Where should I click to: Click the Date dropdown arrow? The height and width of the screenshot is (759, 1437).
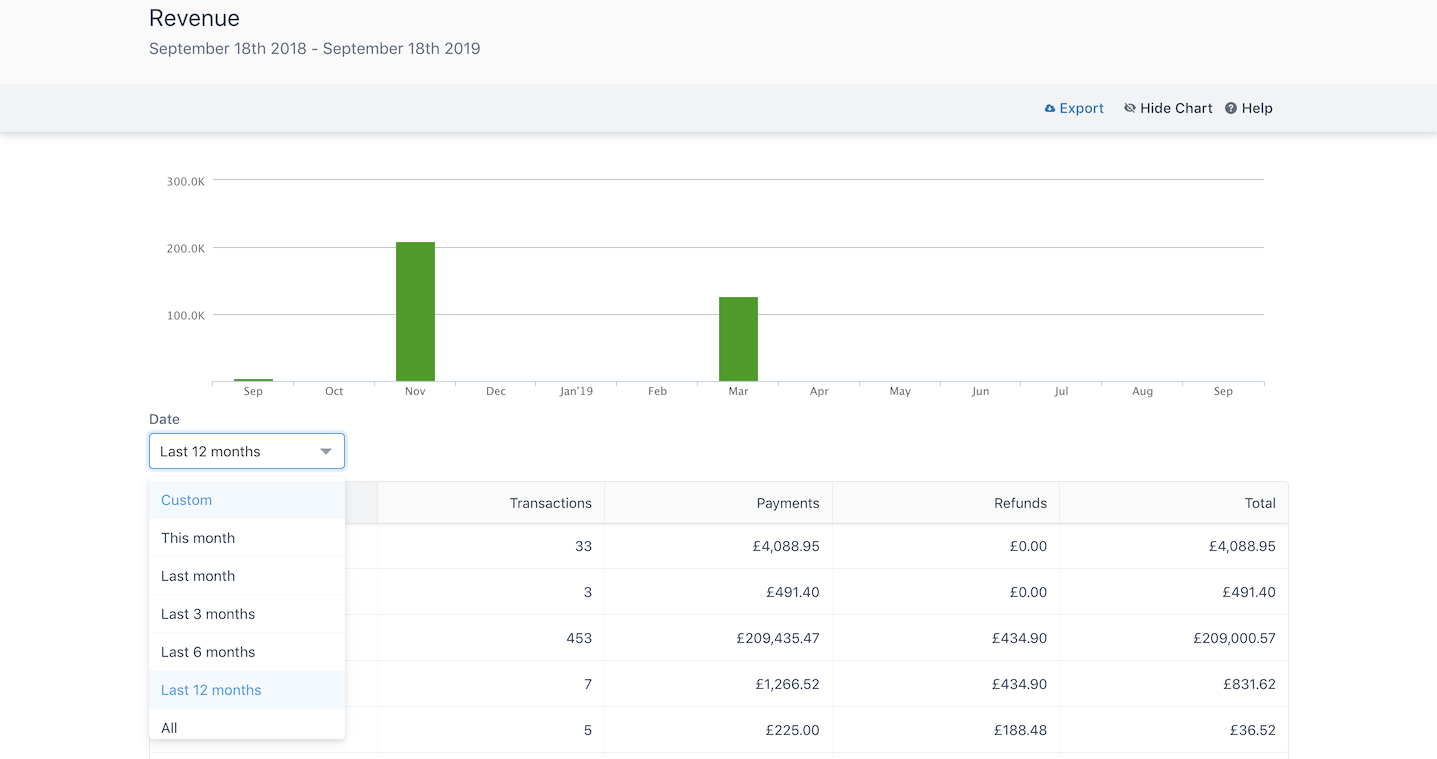pos(326,452)
